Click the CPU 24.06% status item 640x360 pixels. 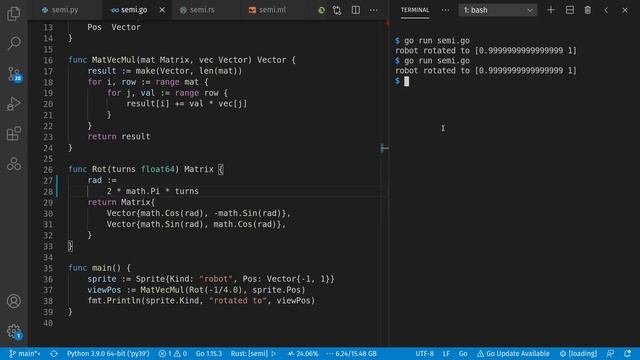pyautogui.click(x=303, y=353)
